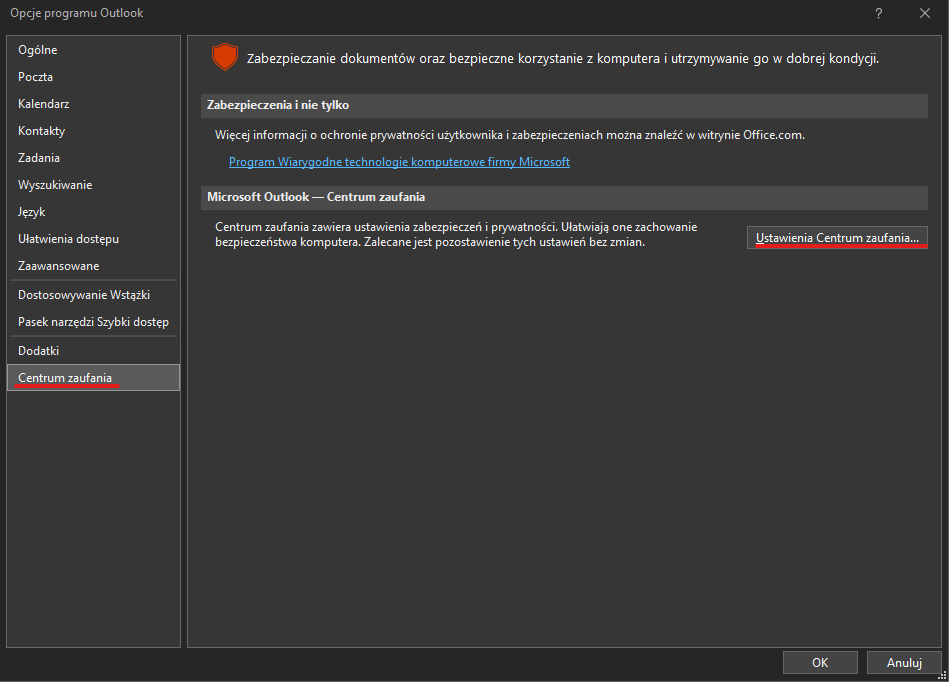
Task: Select Zadania in the category list
Action: tap(39, 158)
